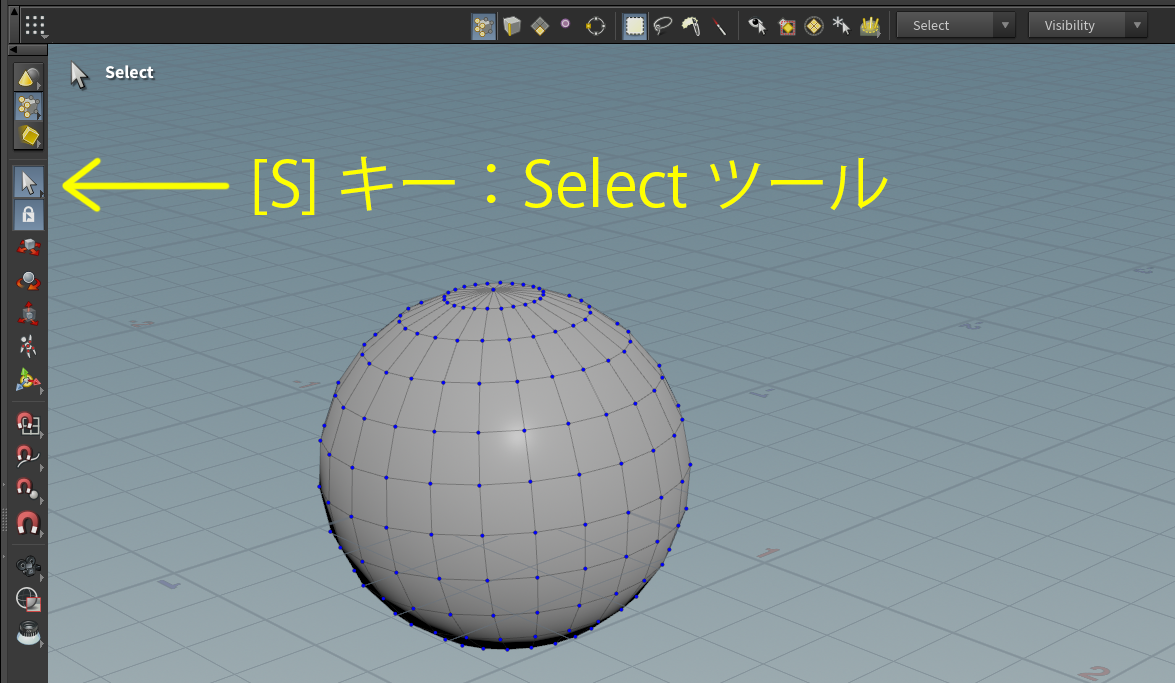This screenshot has width=1175, height=683.
Task: Pick the Rotate tool with sphere icon
Action: [28, 280]
